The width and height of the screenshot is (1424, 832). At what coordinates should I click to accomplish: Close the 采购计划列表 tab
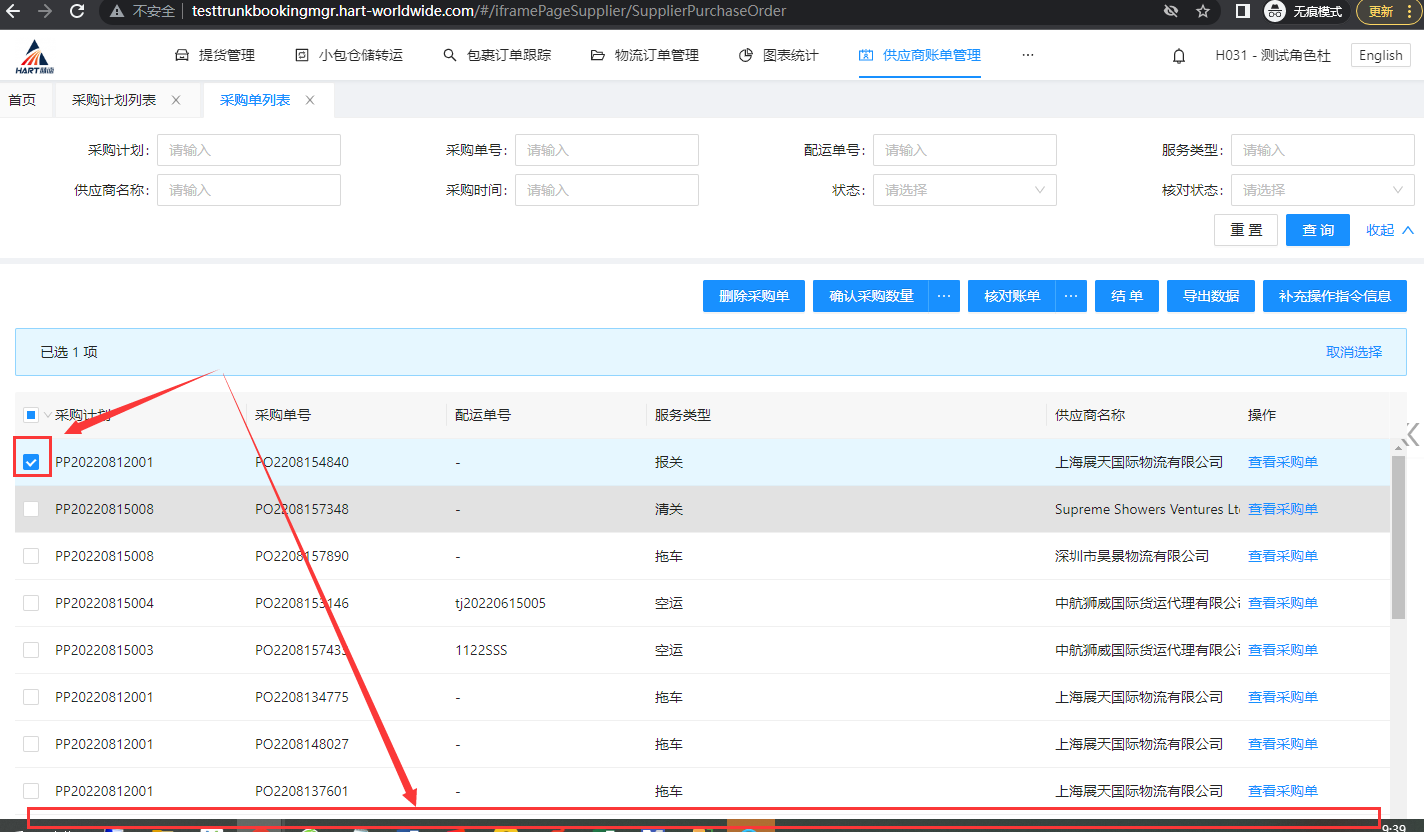point(176,100)
